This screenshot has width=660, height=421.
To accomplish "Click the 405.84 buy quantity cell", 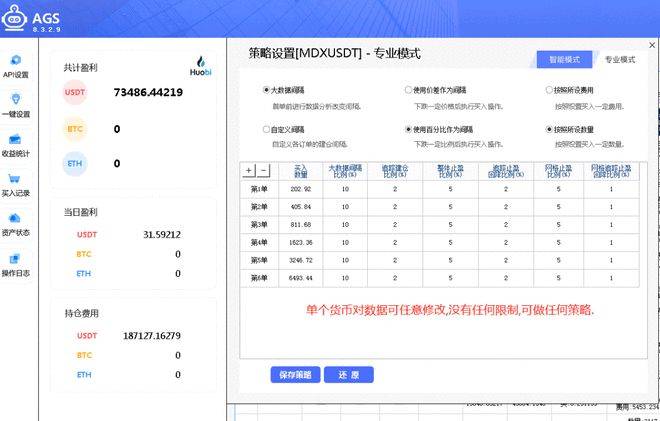I will [301, 207].
